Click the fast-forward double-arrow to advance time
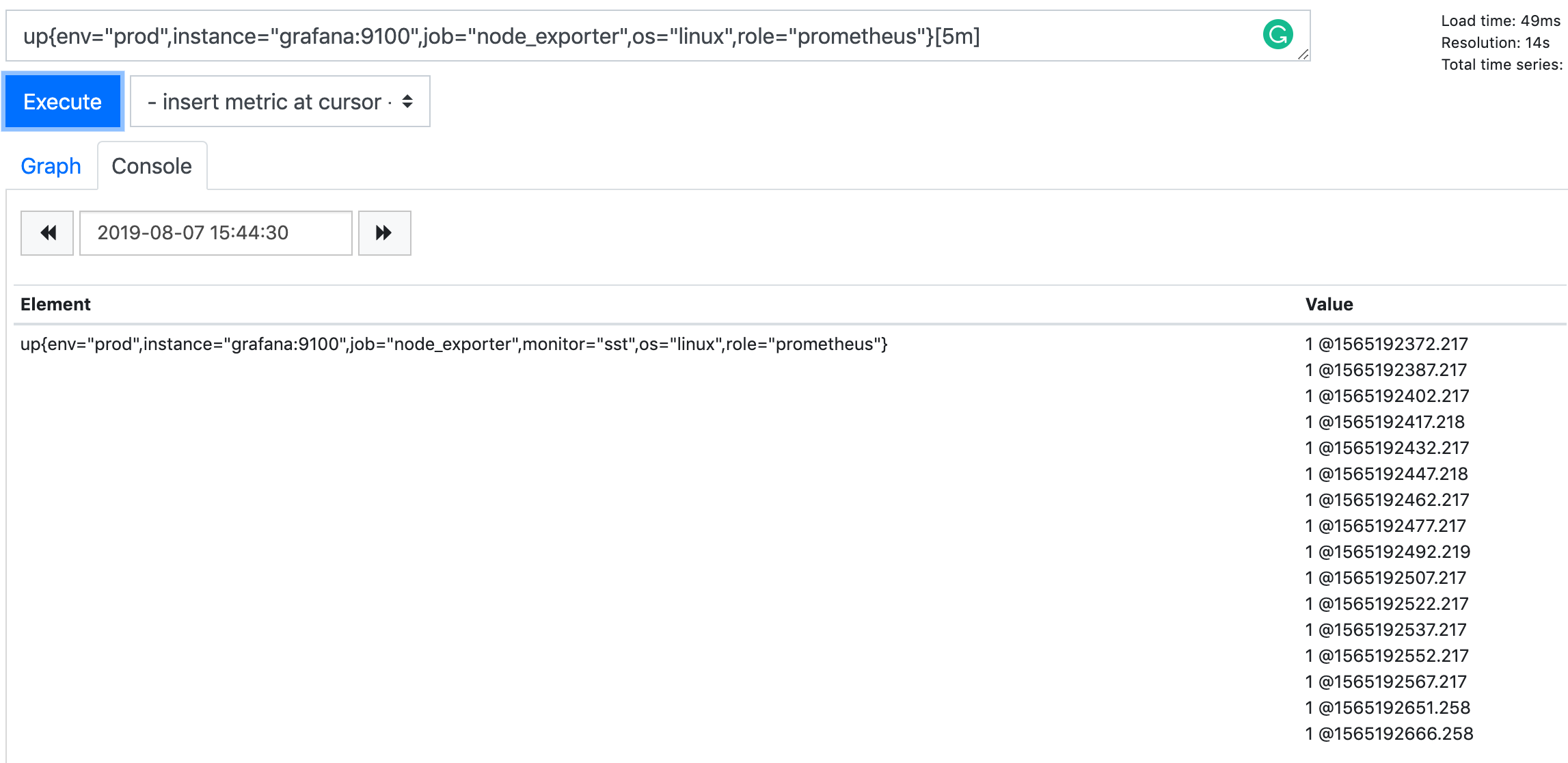 point(383,233)
